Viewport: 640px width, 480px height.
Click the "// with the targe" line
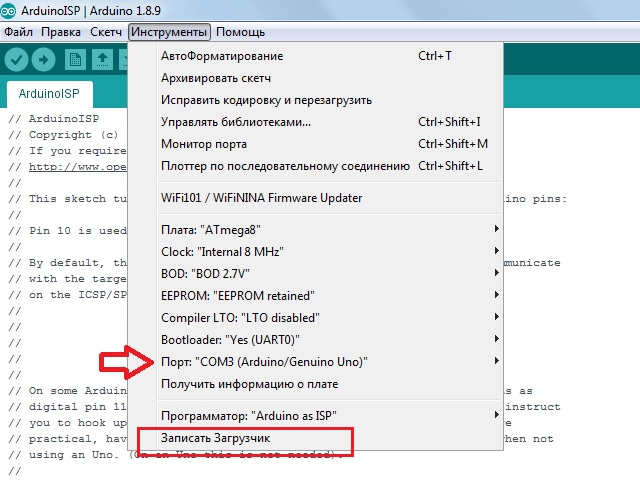(x=67, y=279)
